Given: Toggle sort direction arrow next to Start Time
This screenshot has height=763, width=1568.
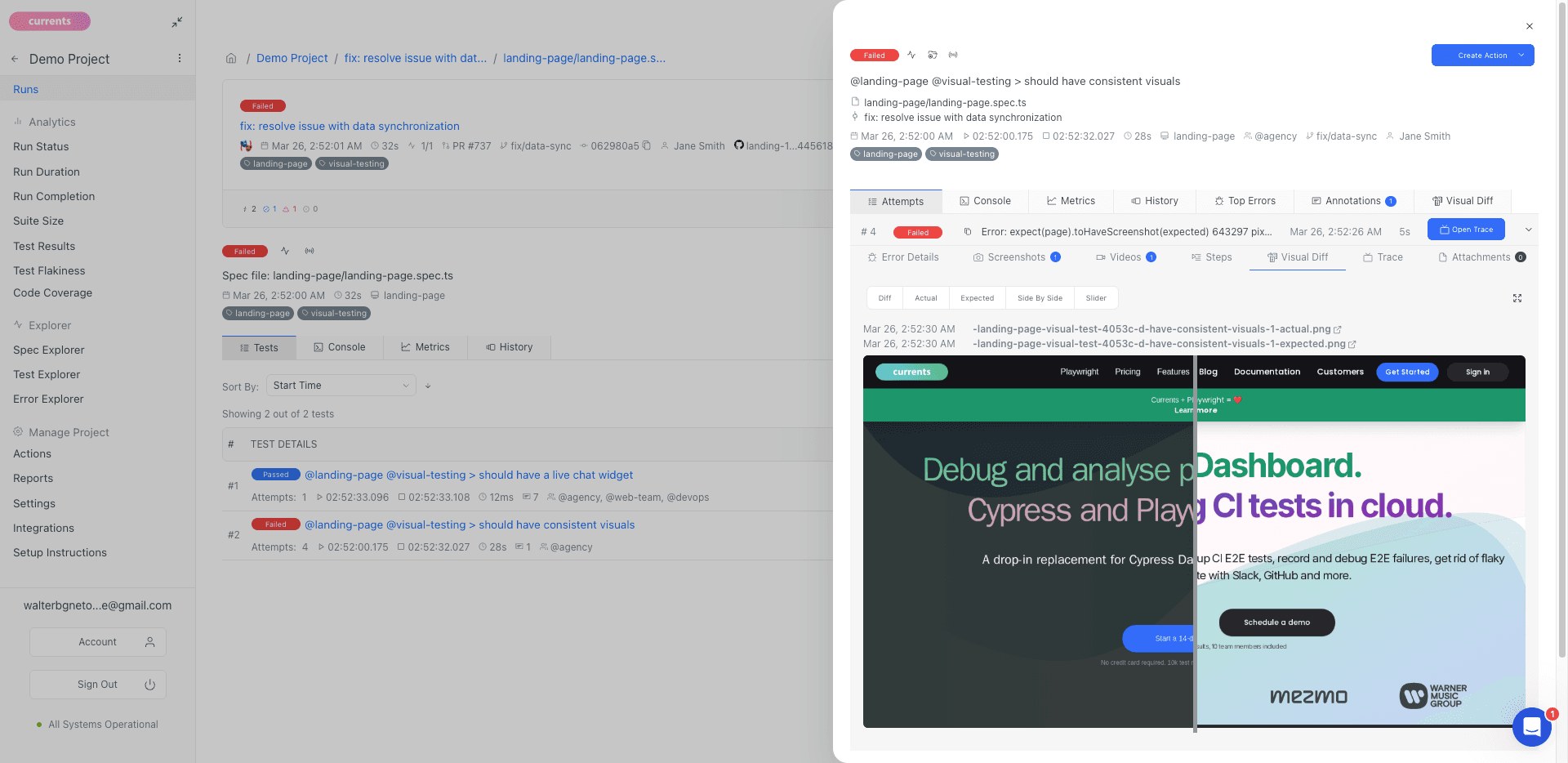Looking at the screenshot, I should (428, 386).
